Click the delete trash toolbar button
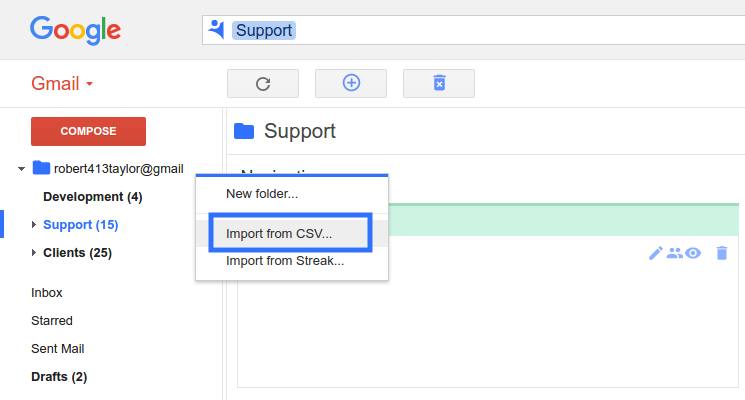The image size is (745, 400). coord(439,84)
